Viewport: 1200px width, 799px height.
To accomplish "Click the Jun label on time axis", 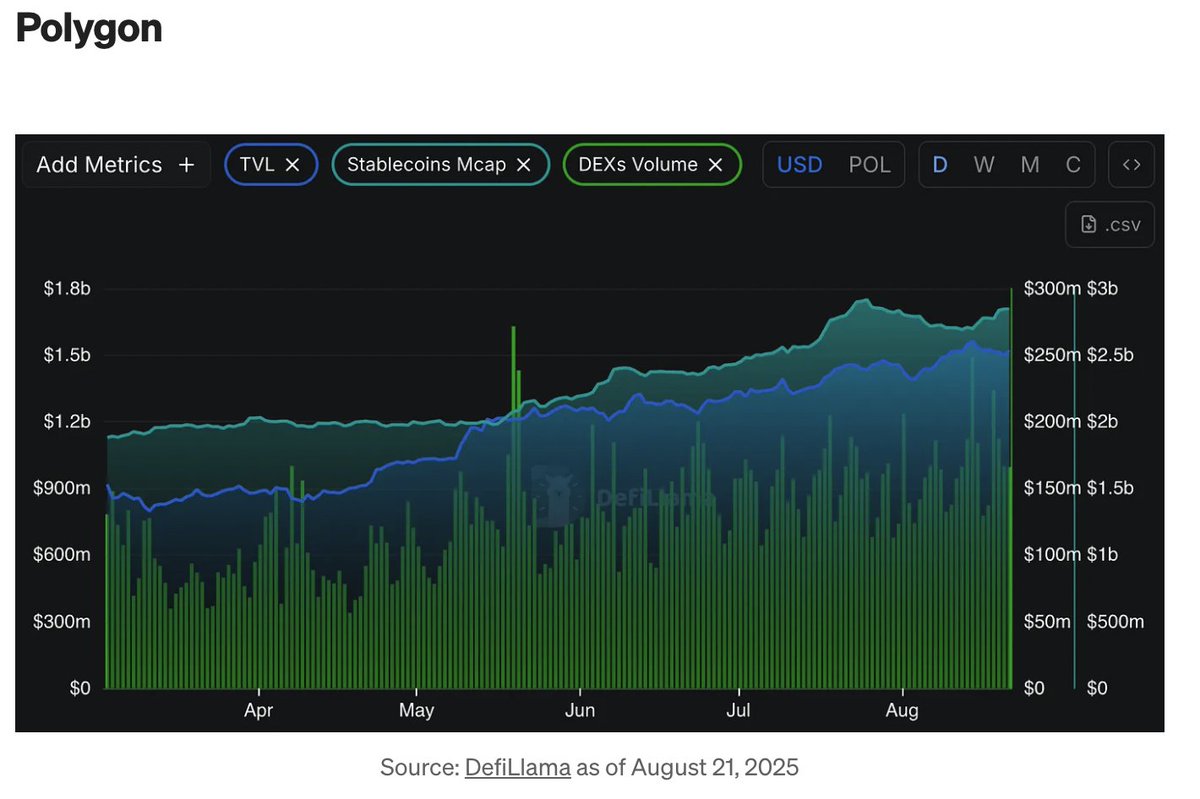I will pos(579,711).
